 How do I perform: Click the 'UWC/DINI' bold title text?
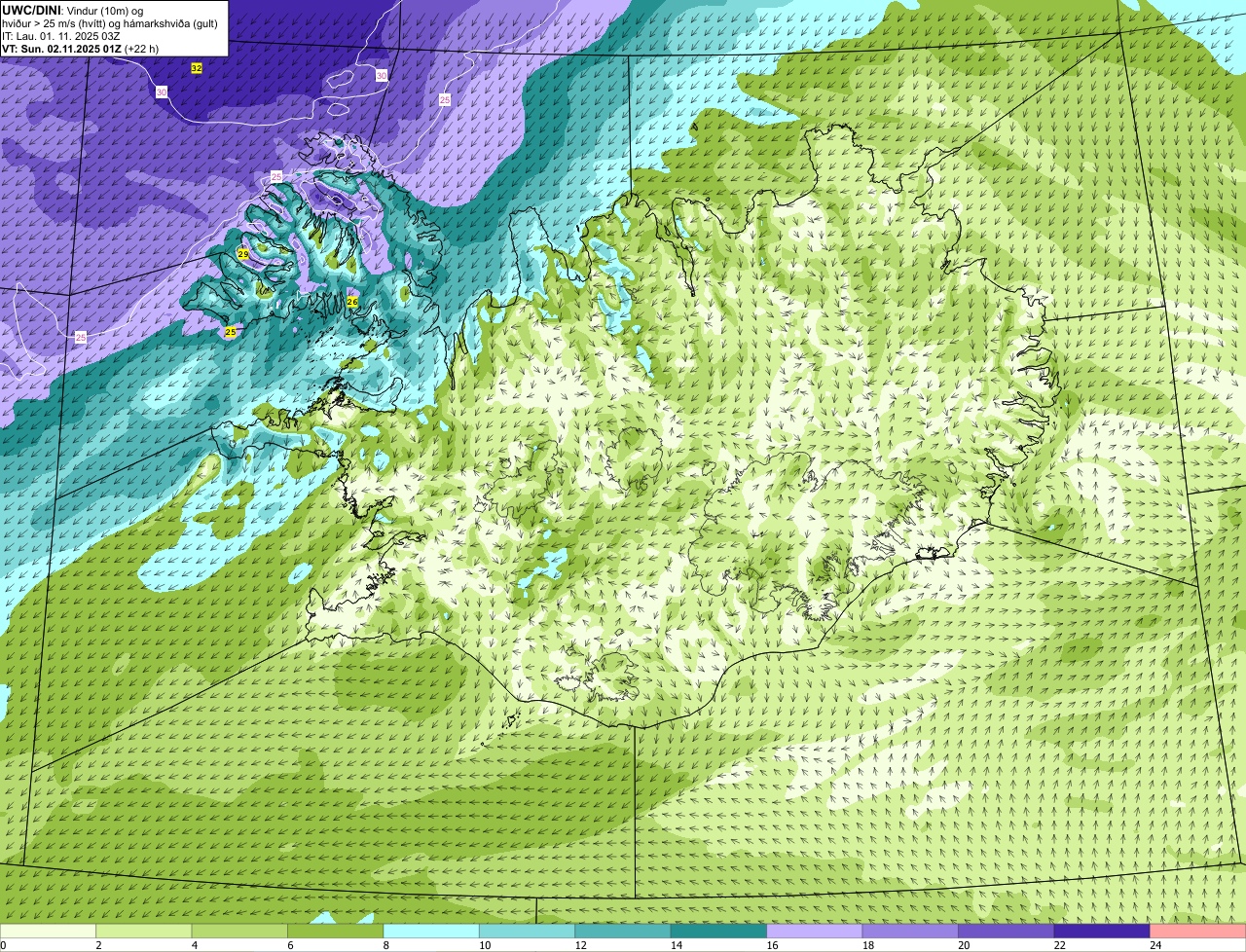pyautogui.click(x=32, y=10)
